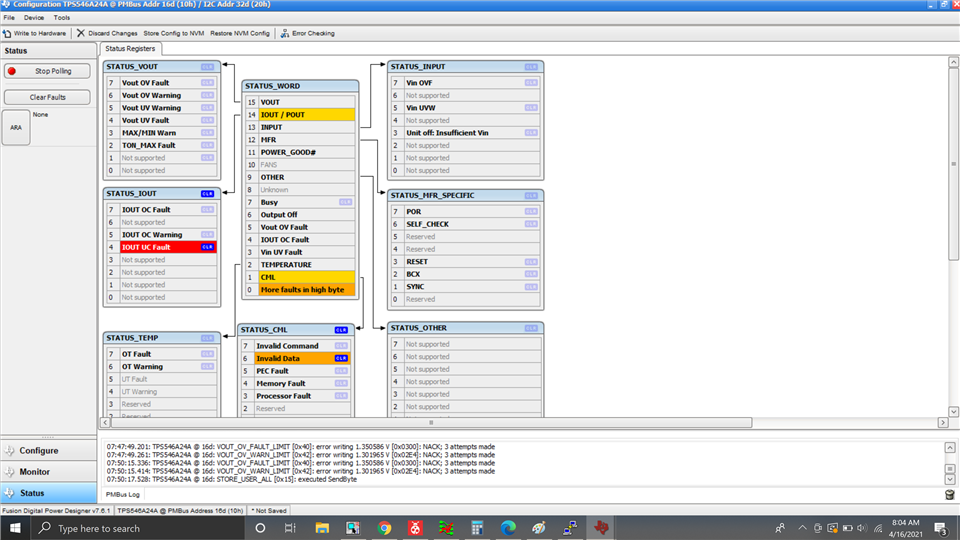Click Restore NVM Config

click(x=239, y=33)
